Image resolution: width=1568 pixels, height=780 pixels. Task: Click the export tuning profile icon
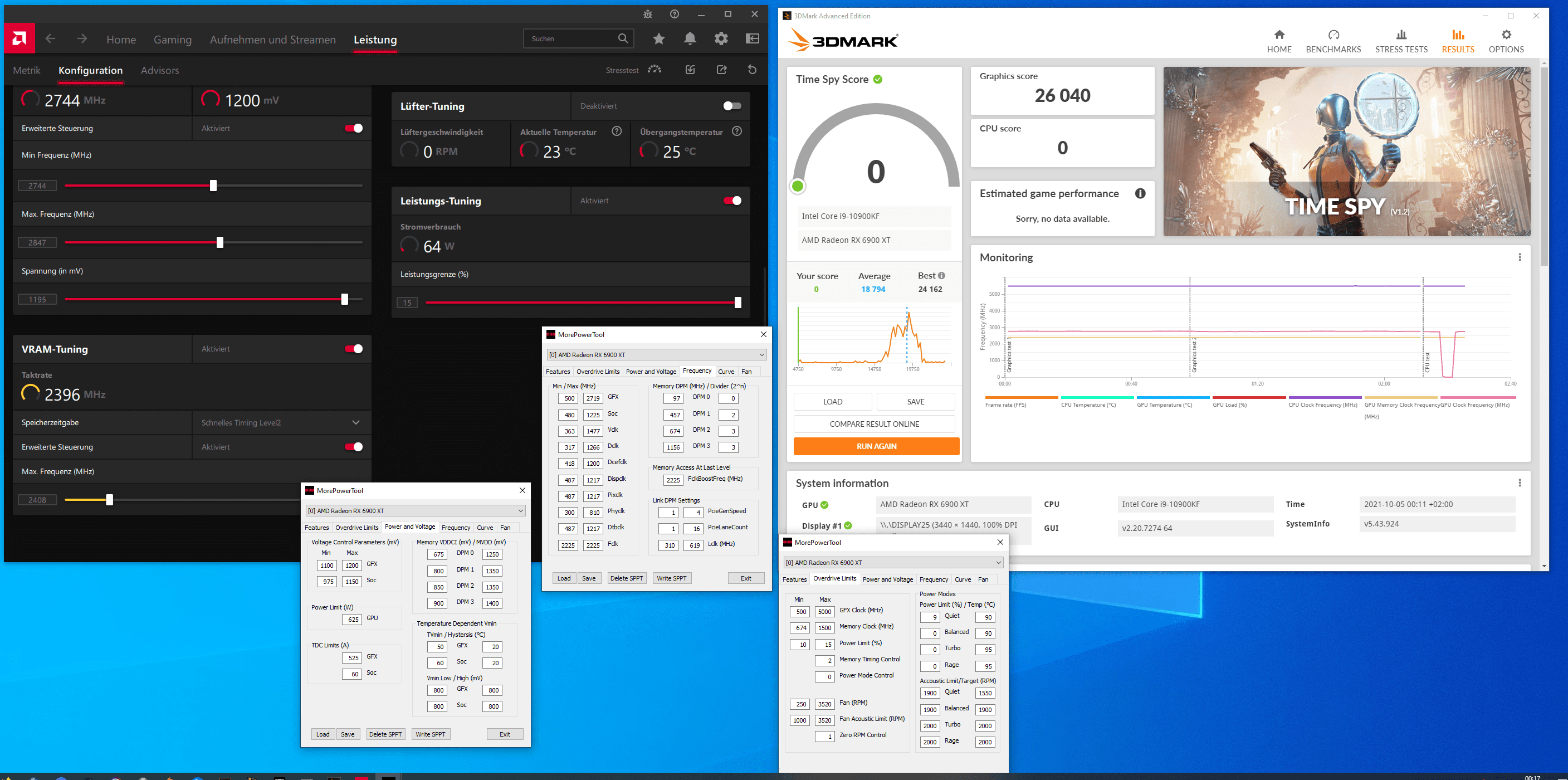pyautogui.click(x=722, y=70)
